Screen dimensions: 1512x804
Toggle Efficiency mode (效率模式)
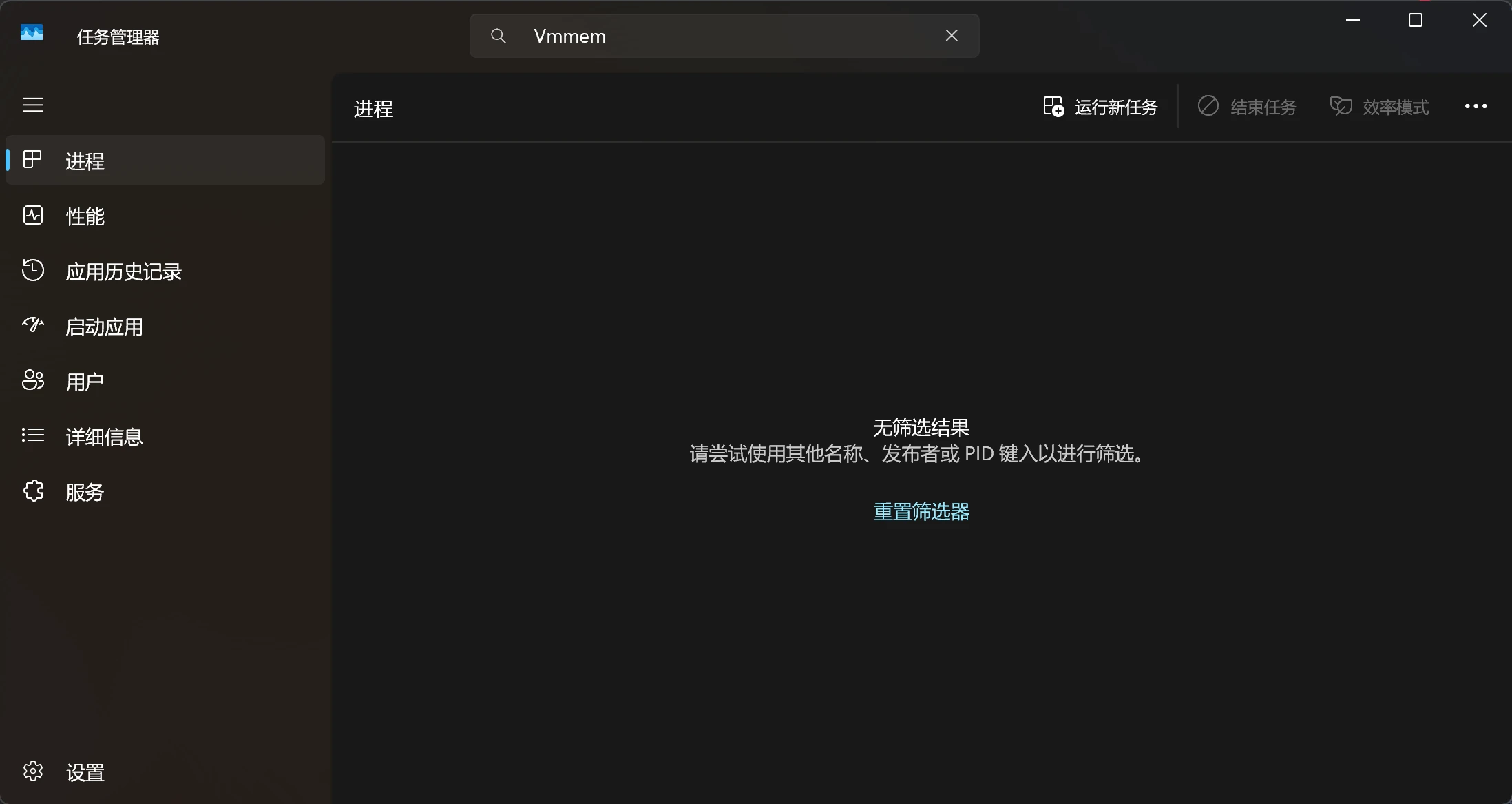[x=1379, y=107]
